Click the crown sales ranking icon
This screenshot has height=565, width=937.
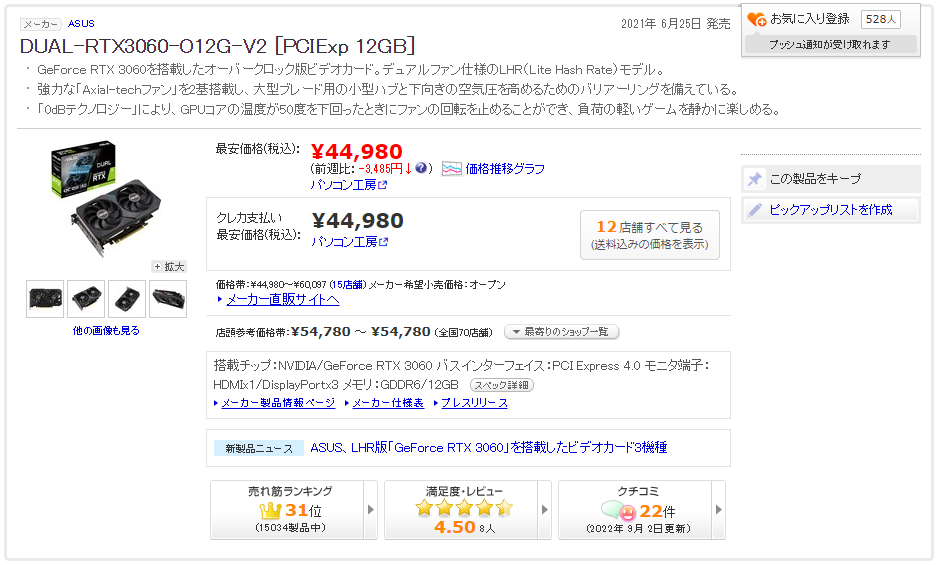[270, 510]
